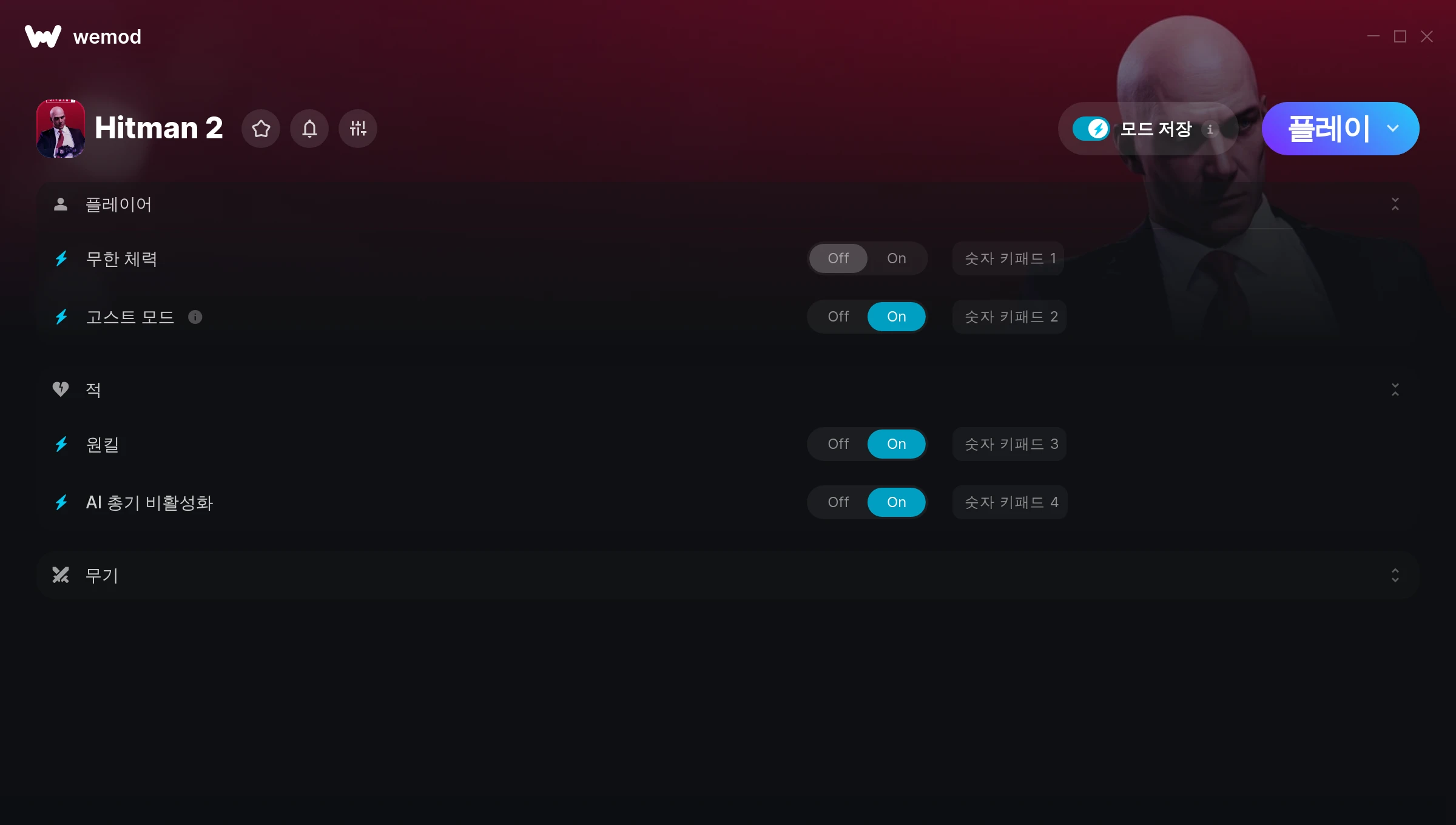This screenshot has height=825, width=1456.
Task: Turn Off AI 총기 비활성화 cheat
Action: coord(838,502)
